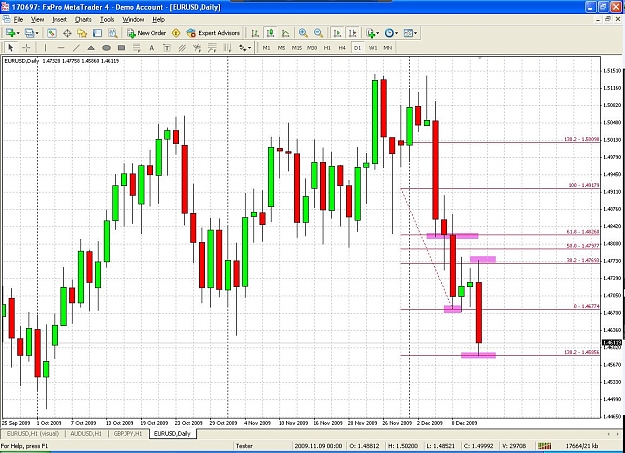Open the File menu
The image size is (625, 453).
coord(18,20)
